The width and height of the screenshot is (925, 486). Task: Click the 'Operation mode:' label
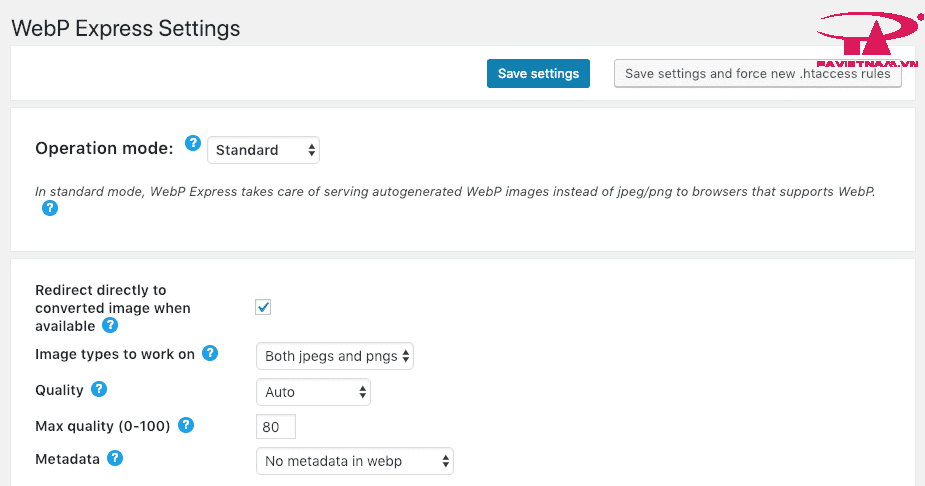(104, 148)
